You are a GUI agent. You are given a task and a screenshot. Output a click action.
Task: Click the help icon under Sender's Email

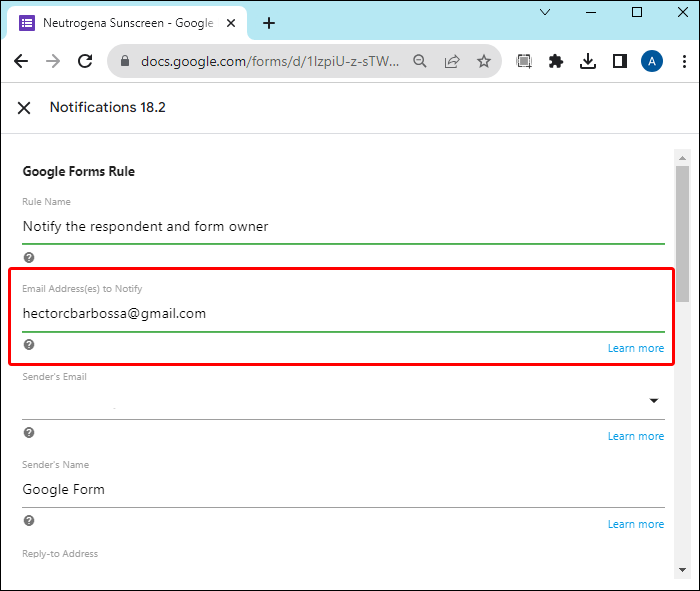coord(29,433)
